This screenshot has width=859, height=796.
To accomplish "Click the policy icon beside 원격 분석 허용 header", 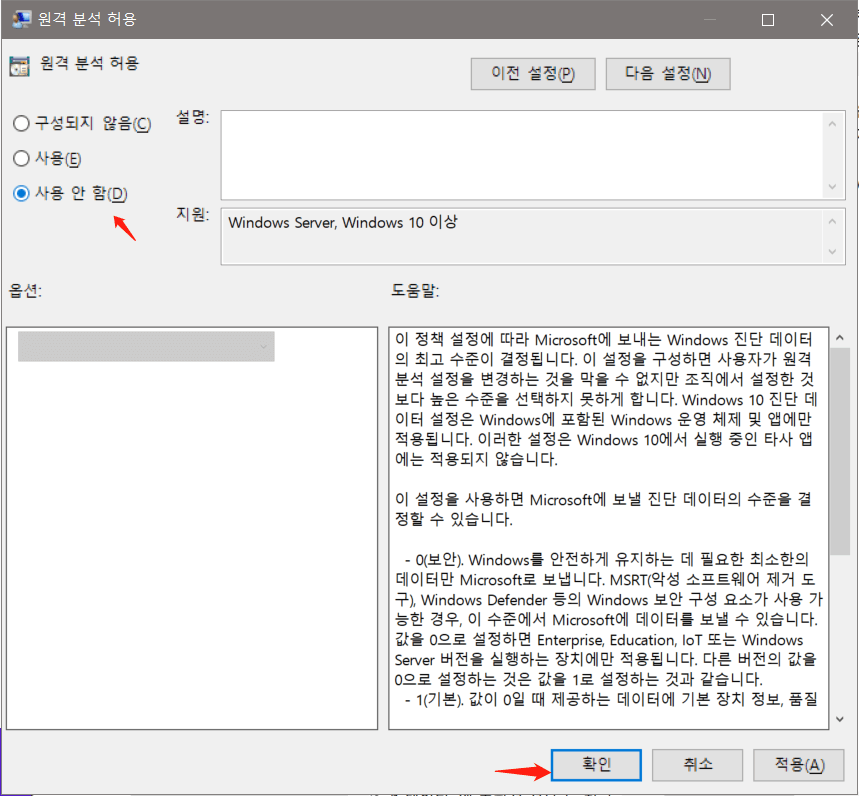I will (19, 64).
